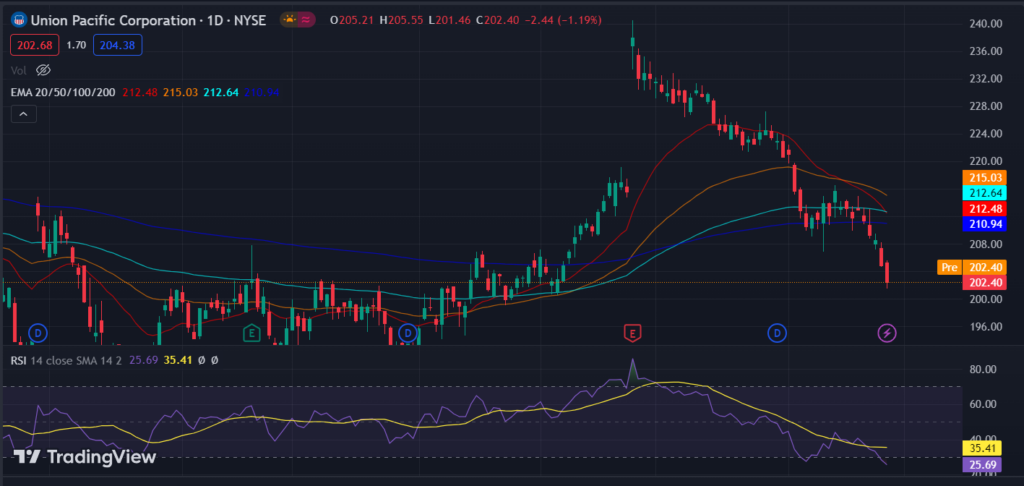Click 228.00 on the price axis
1024x486 pixels.
pos(987,106)
